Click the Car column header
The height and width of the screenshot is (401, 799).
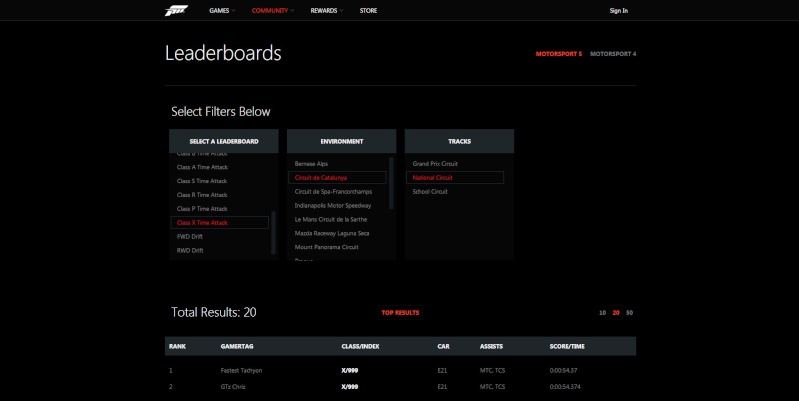click(443, 346)
